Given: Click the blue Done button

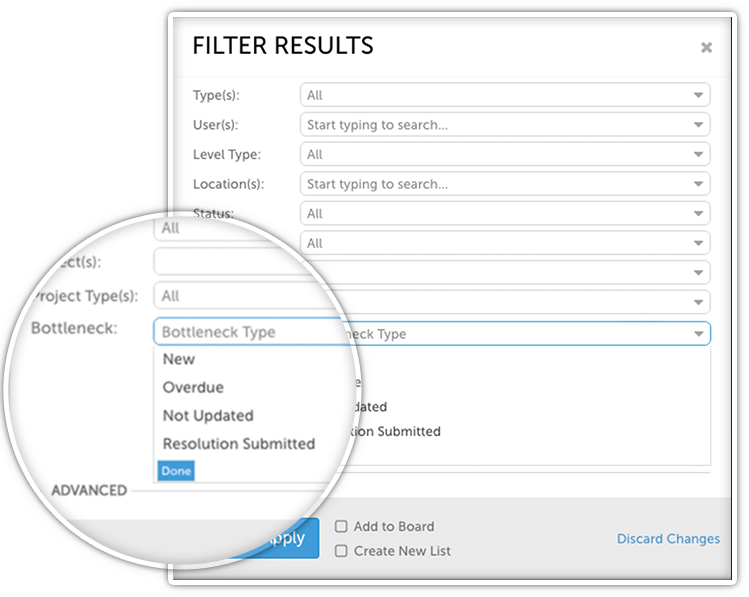Looking at the screenshot, I should [175, 471].
